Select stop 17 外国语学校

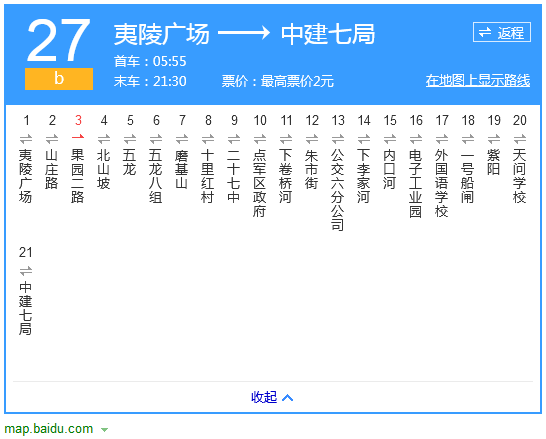pos(442,183)
